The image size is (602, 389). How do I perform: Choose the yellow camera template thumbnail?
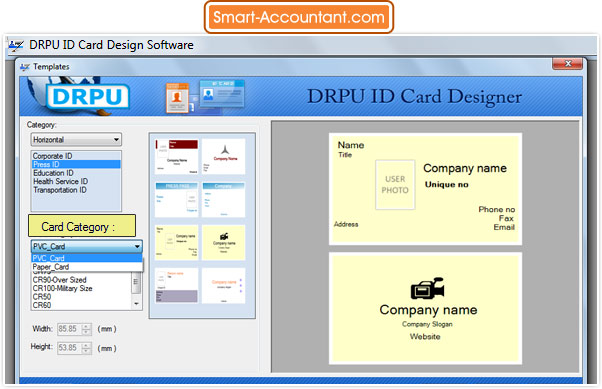[223, 243]
